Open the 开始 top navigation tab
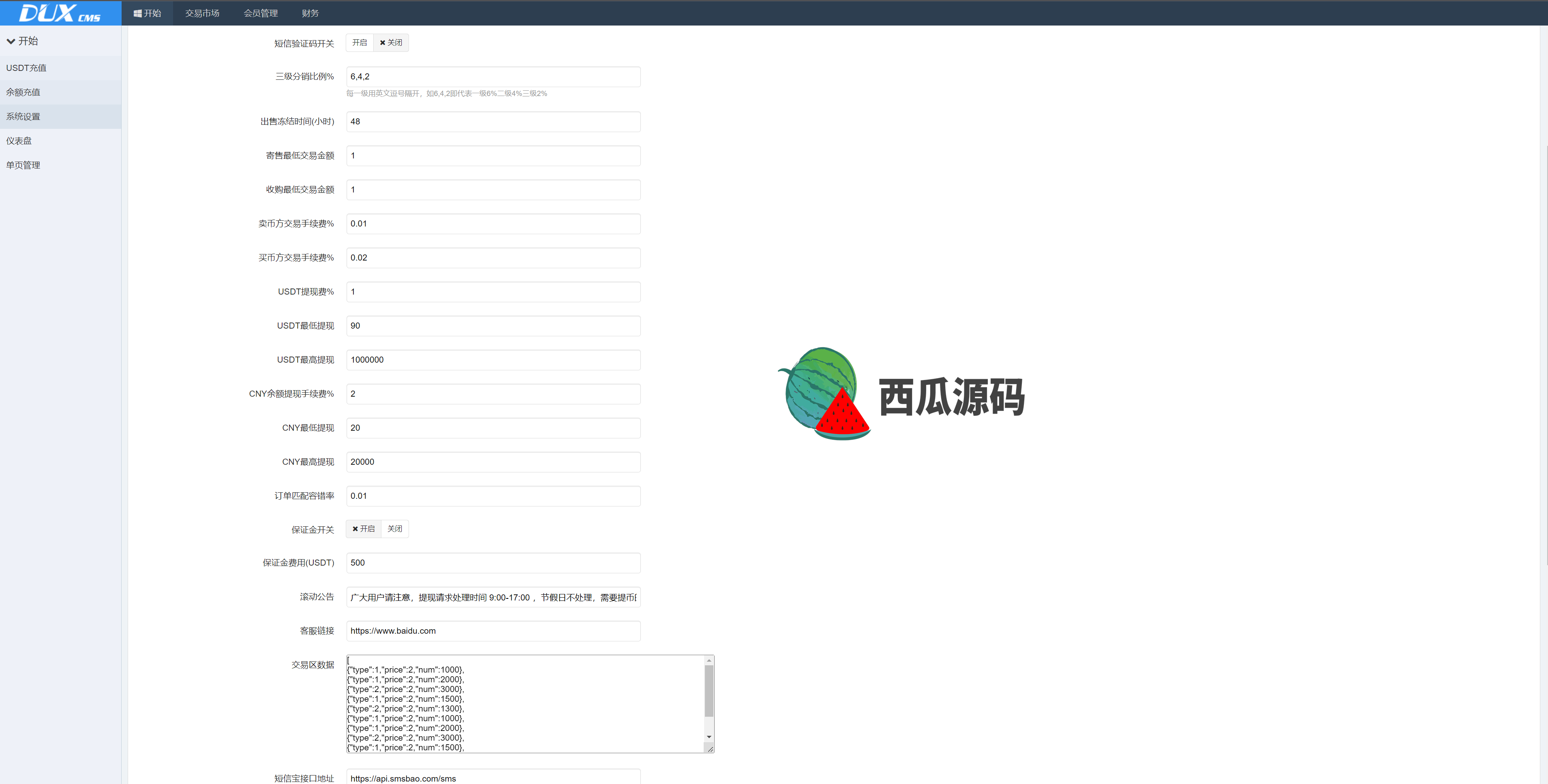 tap(147, 13)
